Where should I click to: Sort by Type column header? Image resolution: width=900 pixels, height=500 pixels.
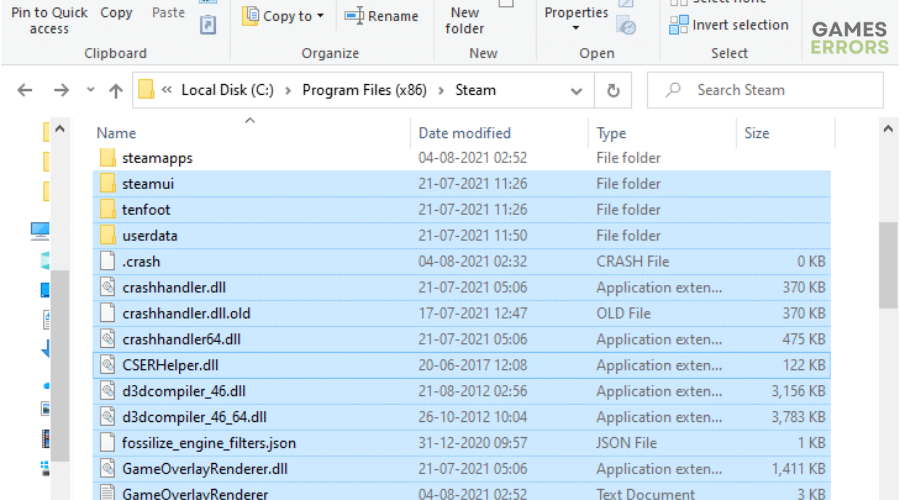(611, 133)
